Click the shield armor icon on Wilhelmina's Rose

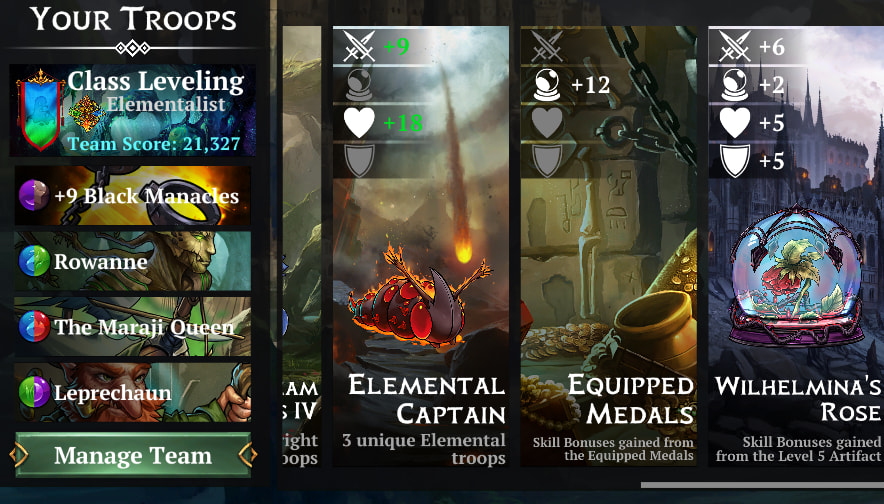pyautogui.click(x=735, y=161)
